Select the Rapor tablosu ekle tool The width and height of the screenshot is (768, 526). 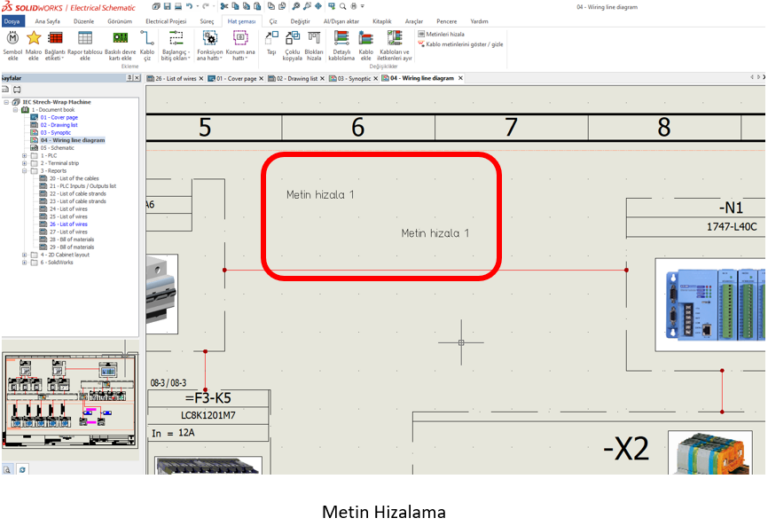pyautogui.click(x=85, y=38)
